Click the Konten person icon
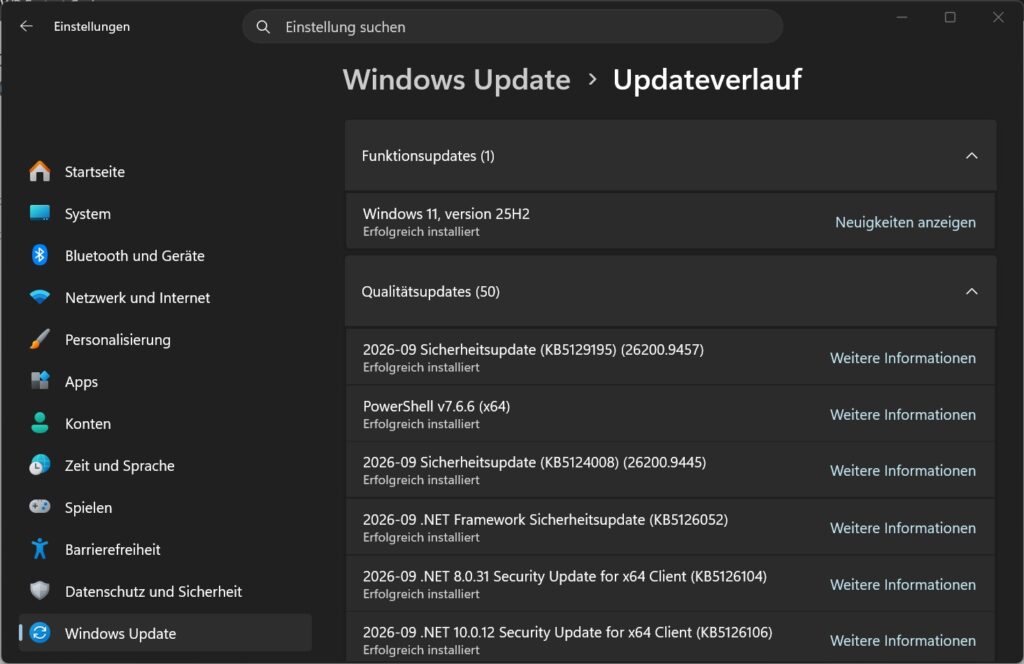 coord(40,423)
